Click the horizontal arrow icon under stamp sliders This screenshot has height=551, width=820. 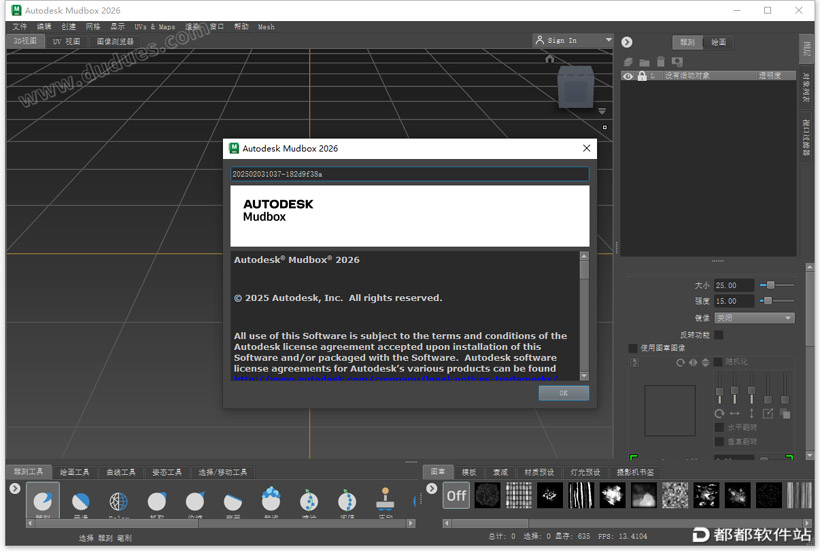click(735, 414)
